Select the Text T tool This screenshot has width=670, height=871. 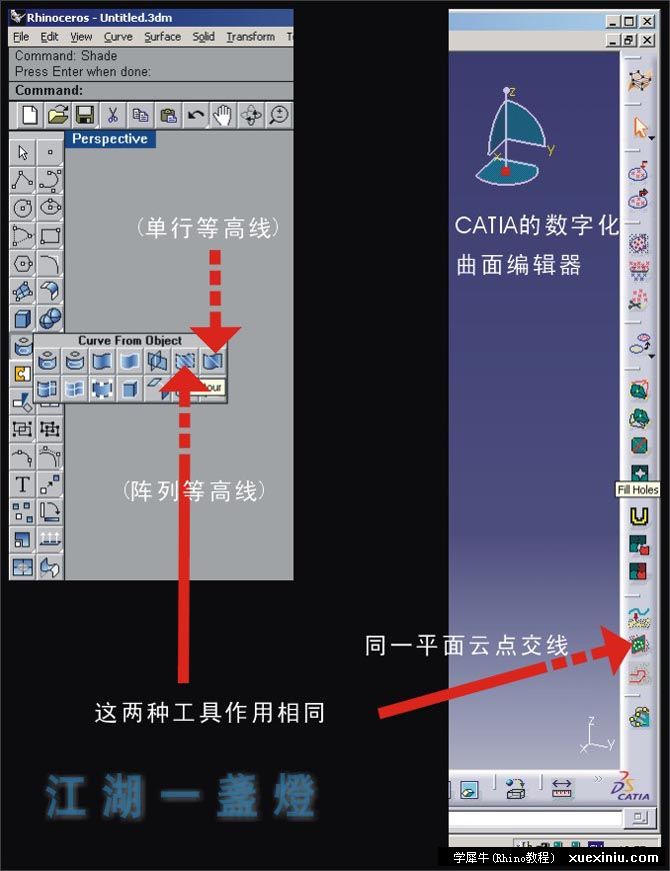[23, 484]
